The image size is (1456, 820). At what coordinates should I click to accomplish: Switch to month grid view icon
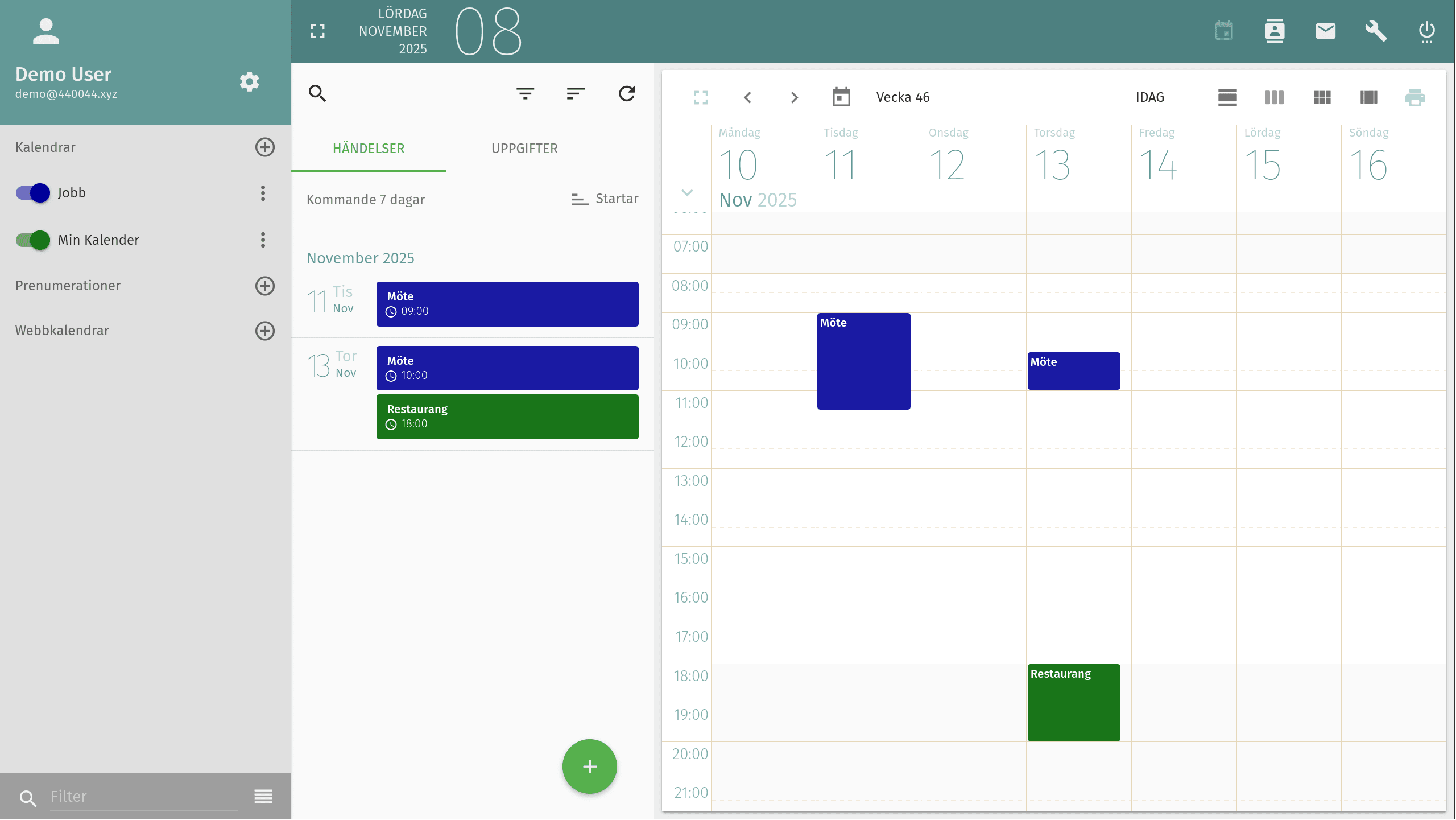pos(1322,97)
